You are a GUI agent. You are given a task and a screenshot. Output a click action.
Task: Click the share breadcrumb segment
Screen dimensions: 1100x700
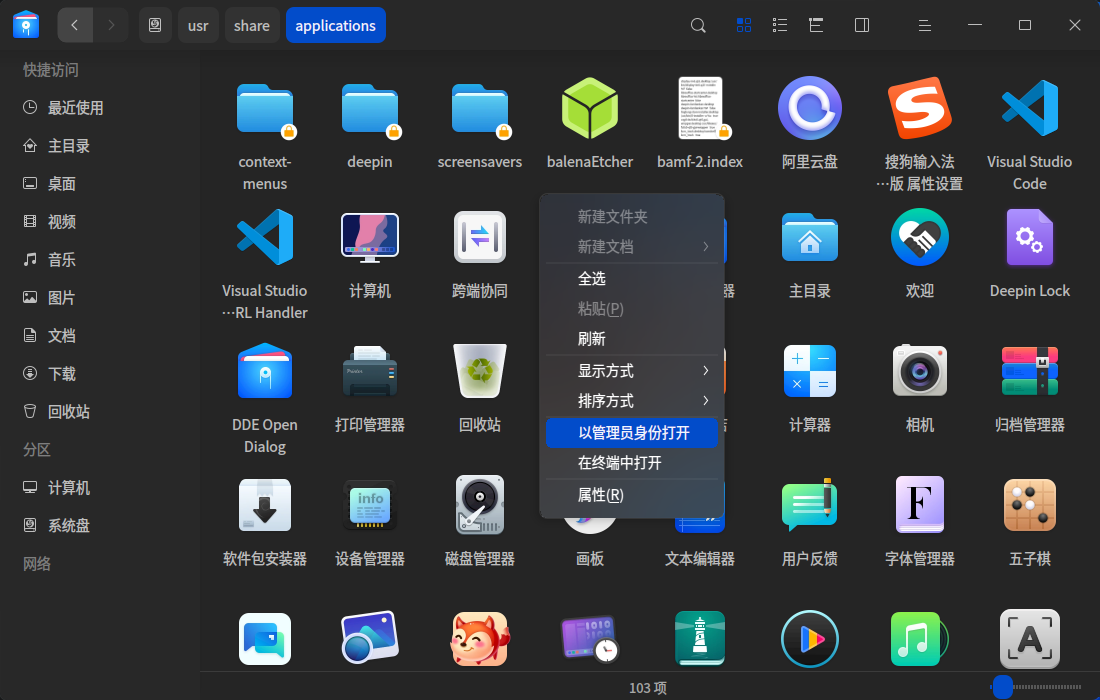(252, 25)
